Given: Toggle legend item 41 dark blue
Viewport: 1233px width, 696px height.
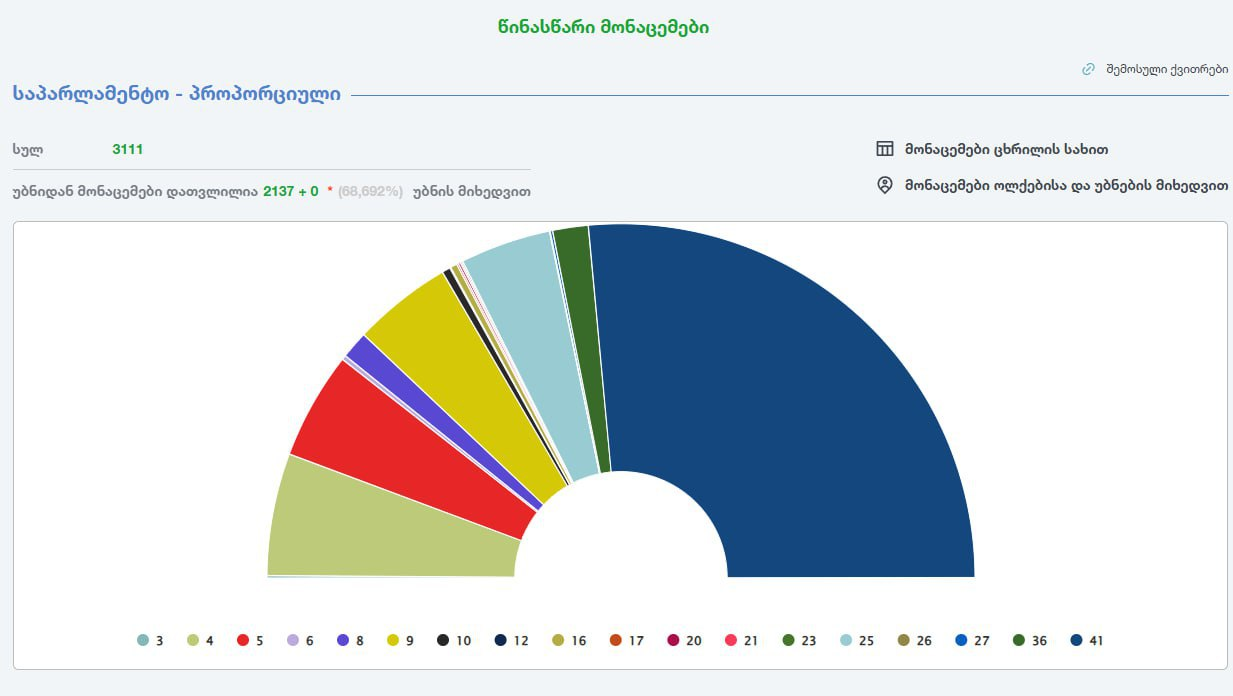Looking at the screenshot, I should coord(1086,640).
